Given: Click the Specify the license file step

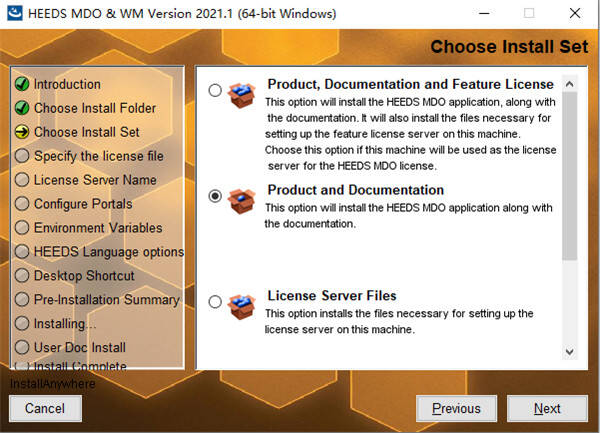Looking at the screenshot, I should pos(96,156).
